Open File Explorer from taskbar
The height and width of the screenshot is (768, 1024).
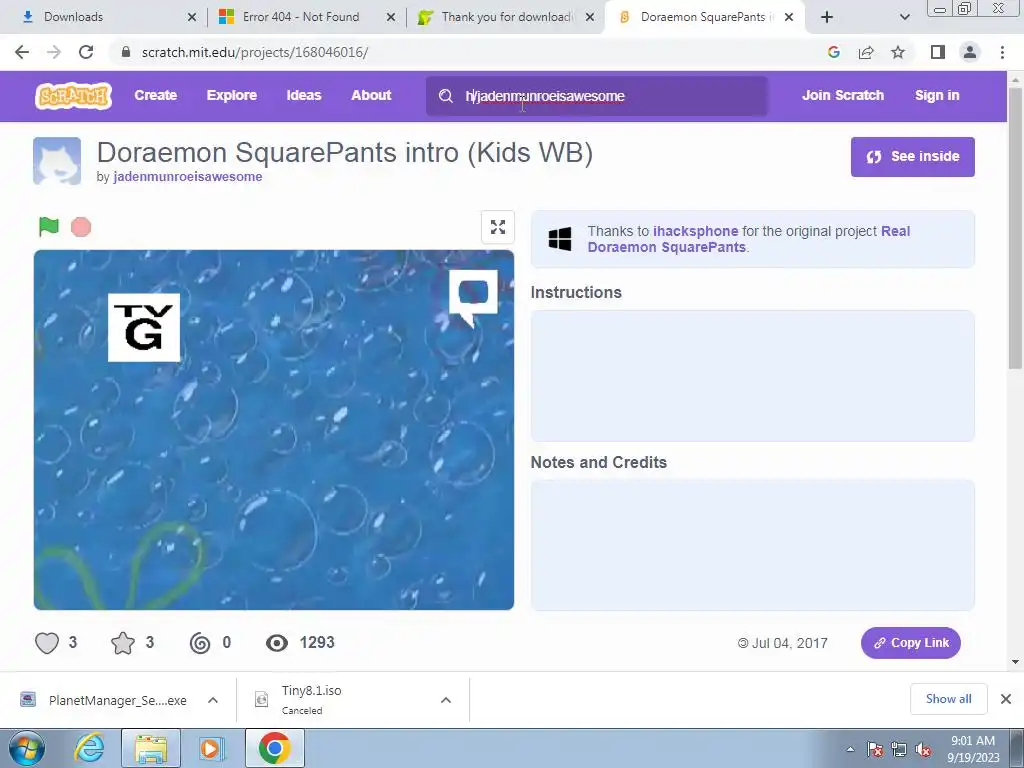click(151, 748)
